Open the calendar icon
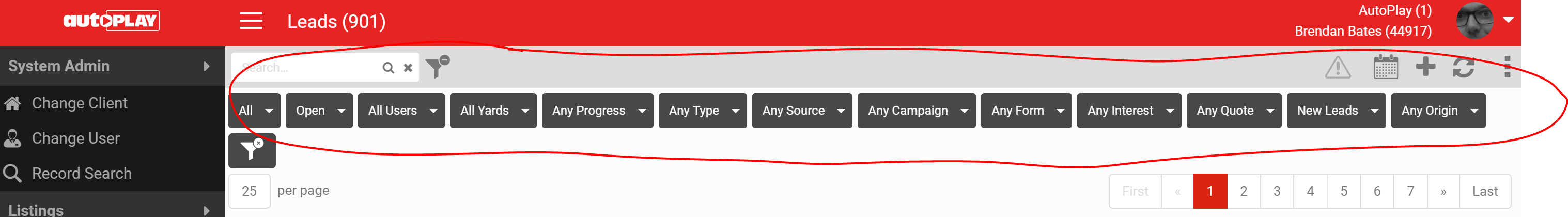 [1386, 67]
